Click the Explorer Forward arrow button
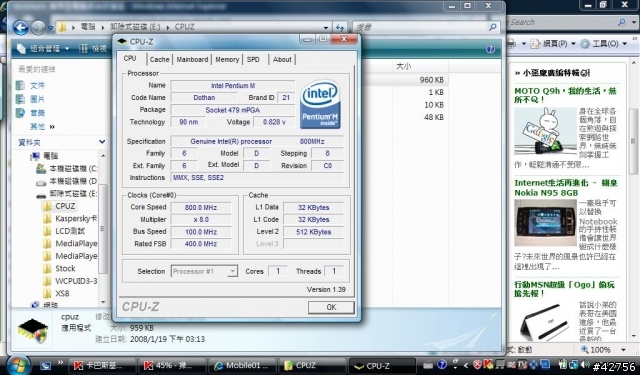This screenshot has height=375, width=640. pyautogui.click(x=38, y=27)
